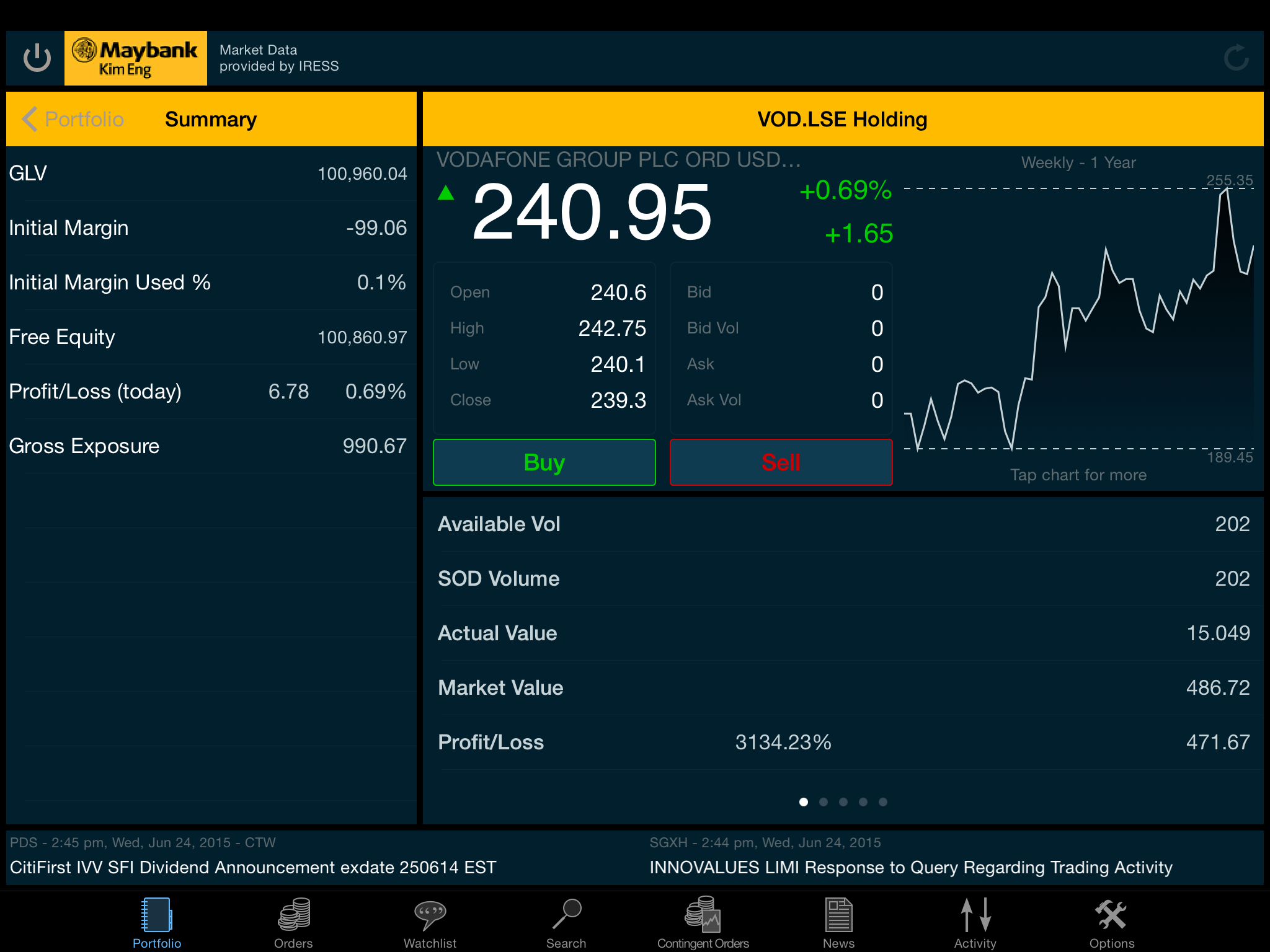Tap the Bid Vol value row
The height and width of the screenshot is (952, 1270).
pos(784,328)
